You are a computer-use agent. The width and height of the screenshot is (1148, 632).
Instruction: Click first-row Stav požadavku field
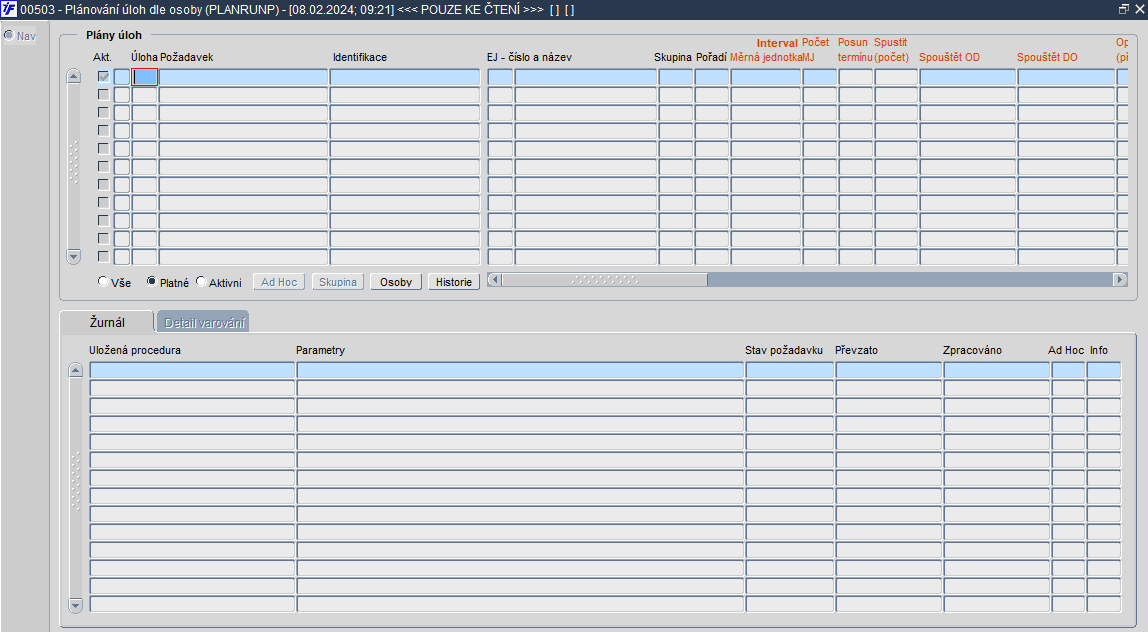tap(789, 371)
